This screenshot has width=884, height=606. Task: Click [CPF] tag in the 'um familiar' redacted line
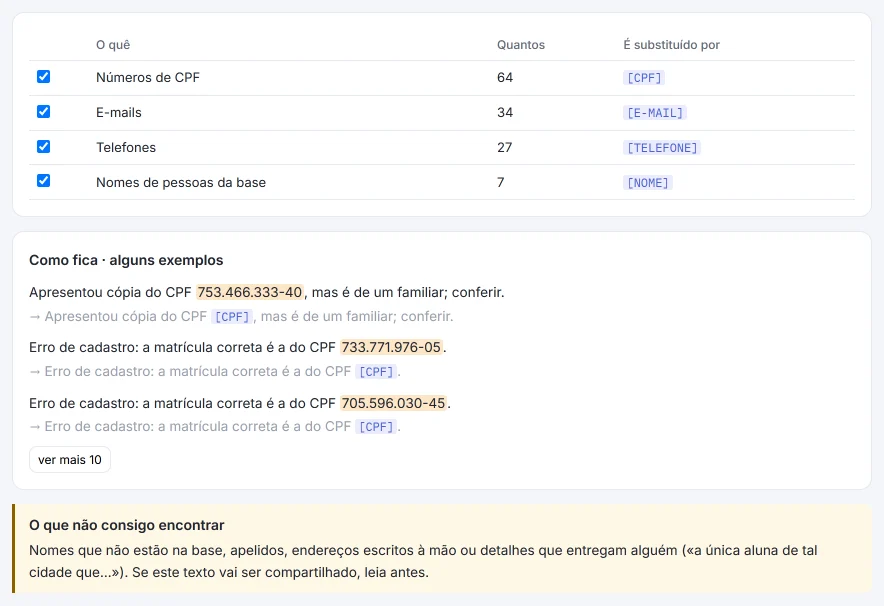tap(232, 317)
